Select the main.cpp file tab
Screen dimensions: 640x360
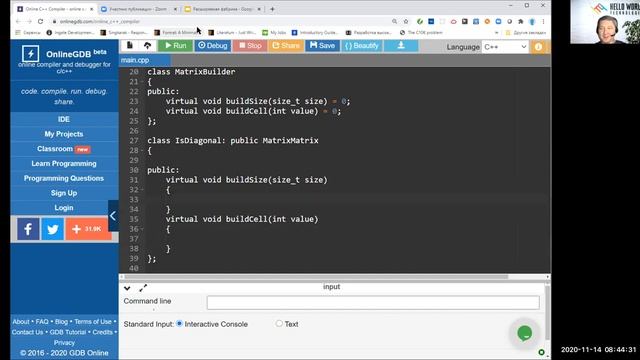(135, 60)
